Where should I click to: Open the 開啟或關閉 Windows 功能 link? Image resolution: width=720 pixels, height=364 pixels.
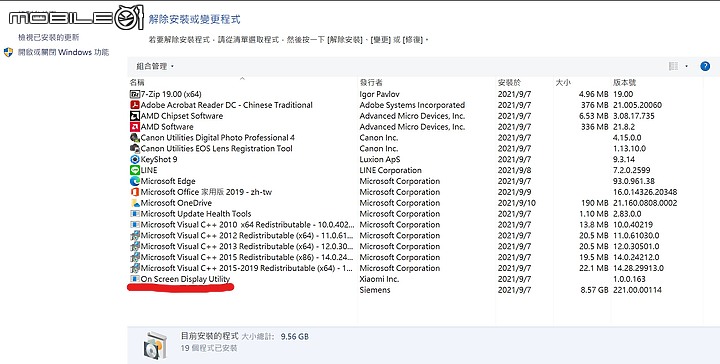pyautogui.click(x=63, y=52)
